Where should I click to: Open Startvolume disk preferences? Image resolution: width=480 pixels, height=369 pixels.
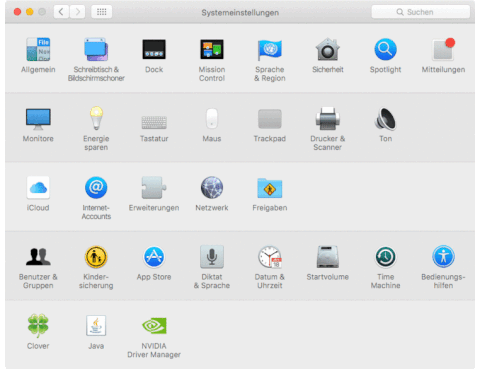[x=328, y=257]
